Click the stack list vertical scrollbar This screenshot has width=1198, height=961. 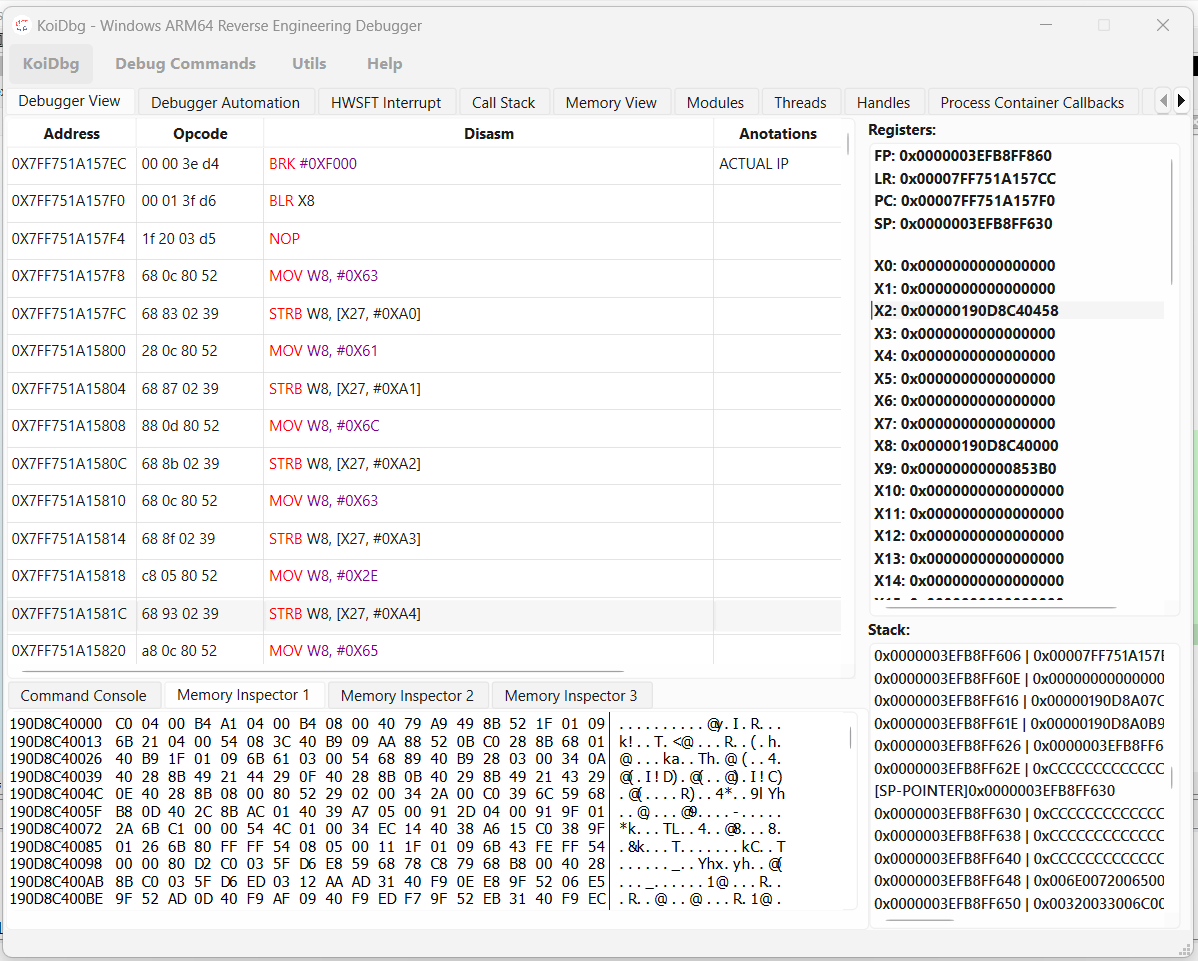point(1171,778)
